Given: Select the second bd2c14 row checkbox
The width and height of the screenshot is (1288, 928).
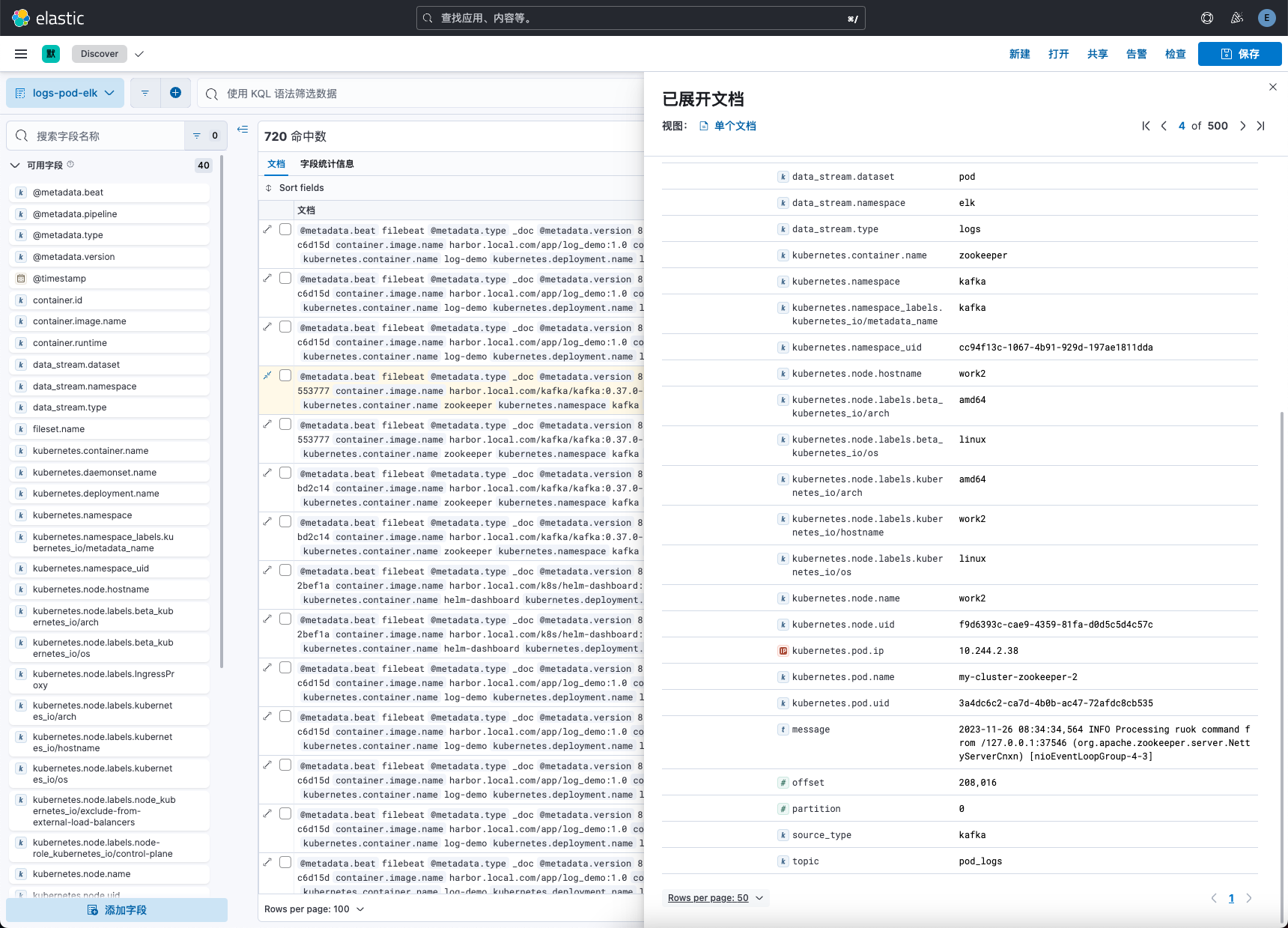Looking at the screenshot, I should (285, 521).
